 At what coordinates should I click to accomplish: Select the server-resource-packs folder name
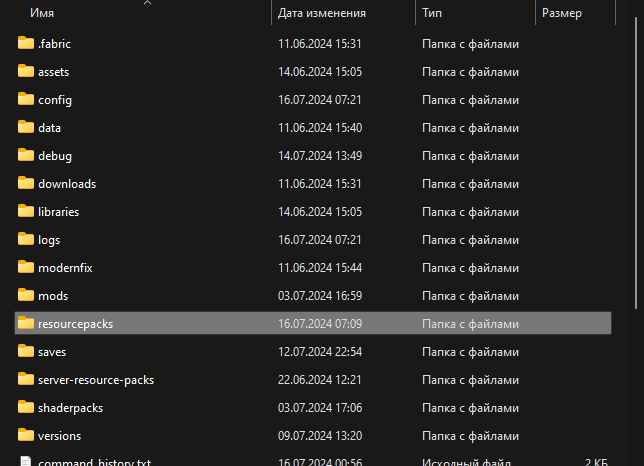[x=96, y=380]
